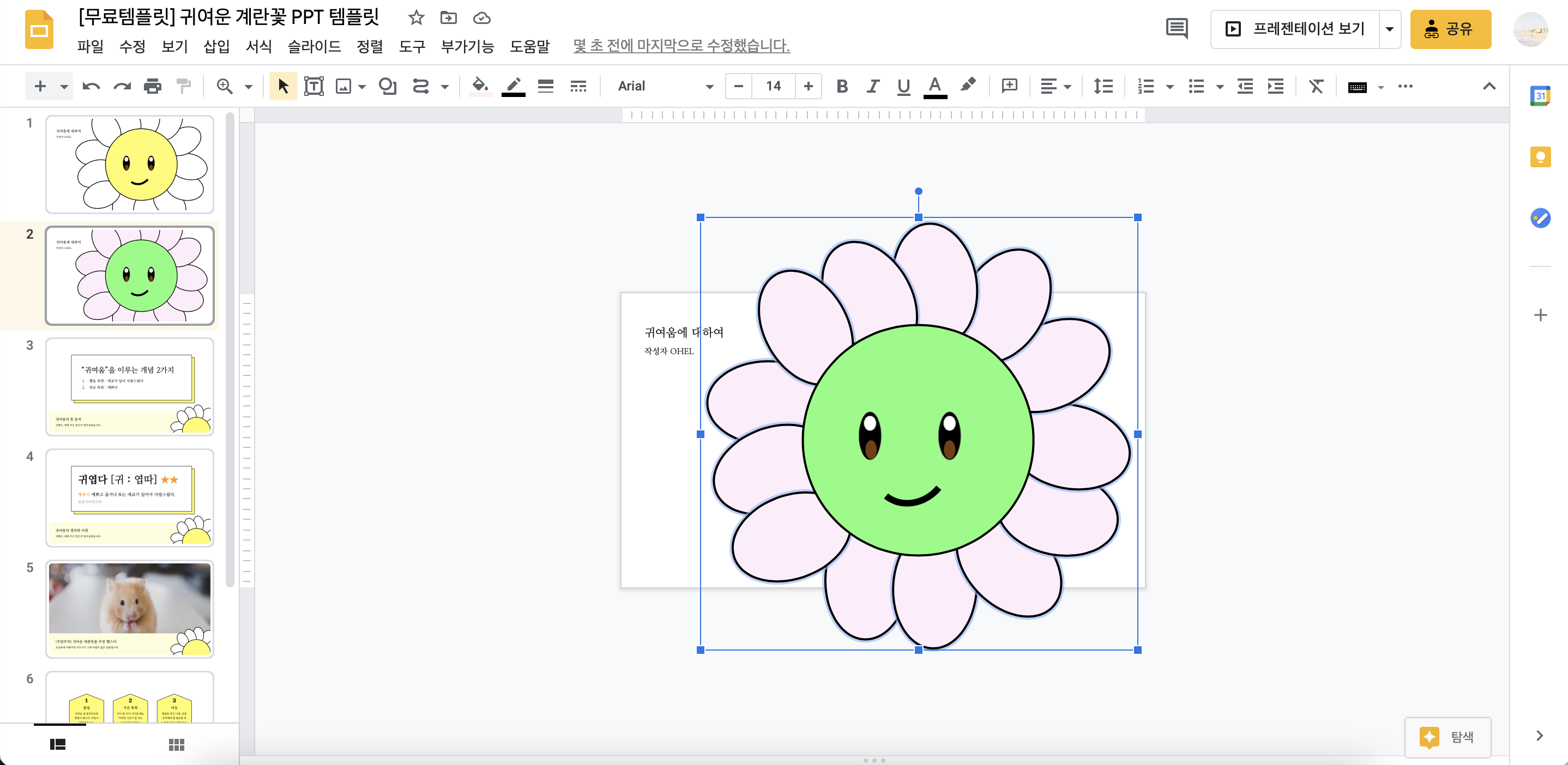Click the clear formatting icon
The width and height of the screenshot is (1568, 765).
1316,86
